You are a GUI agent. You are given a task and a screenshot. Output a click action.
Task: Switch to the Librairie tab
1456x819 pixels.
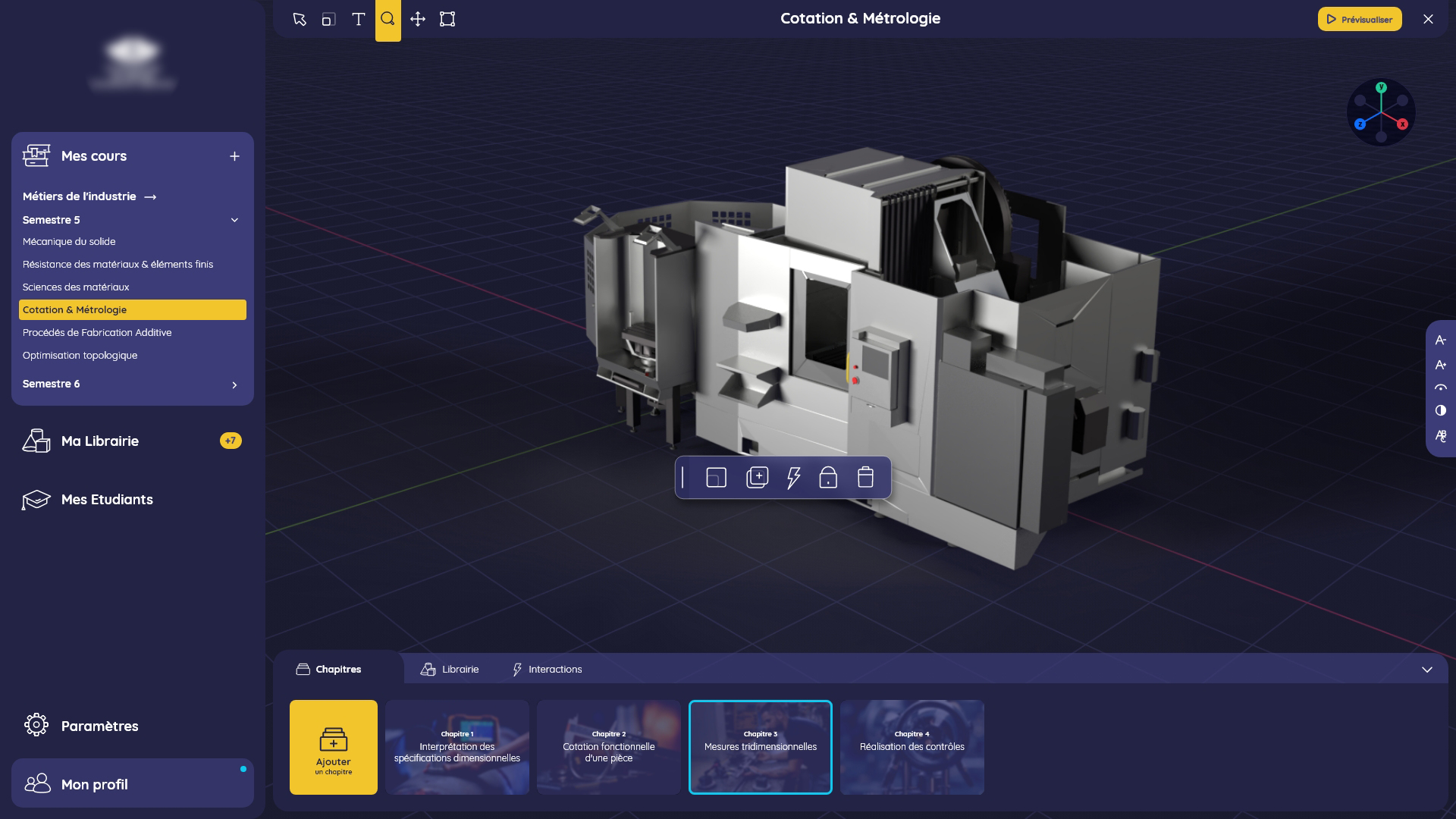click(450, 670)
